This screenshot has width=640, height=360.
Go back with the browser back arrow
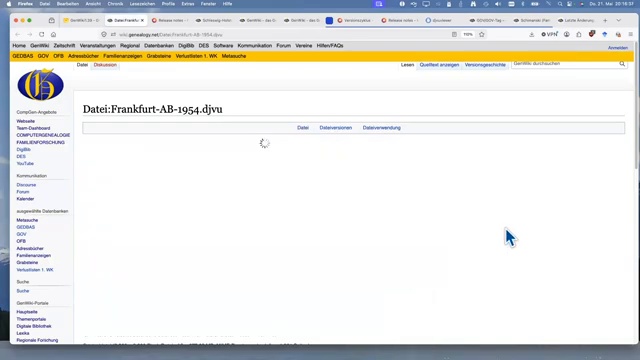tap(17, 35)
